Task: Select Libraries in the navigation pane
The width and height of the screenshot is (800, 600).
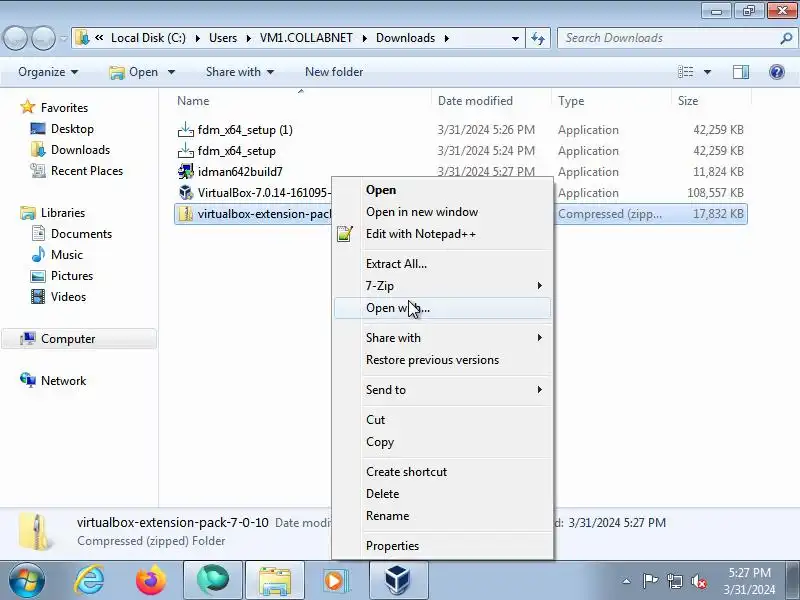Action: [x=63, y=213]
